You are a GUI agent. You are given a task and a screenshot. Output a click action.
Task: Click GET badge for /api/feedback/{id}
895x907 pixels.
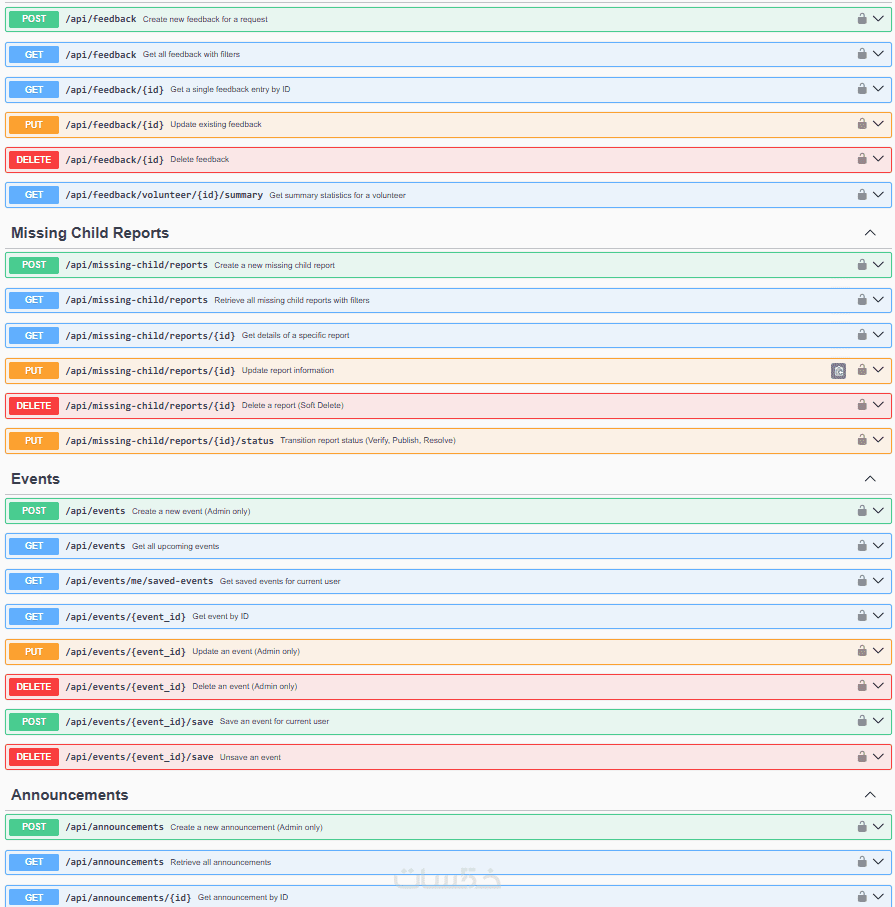coord(34,90)
